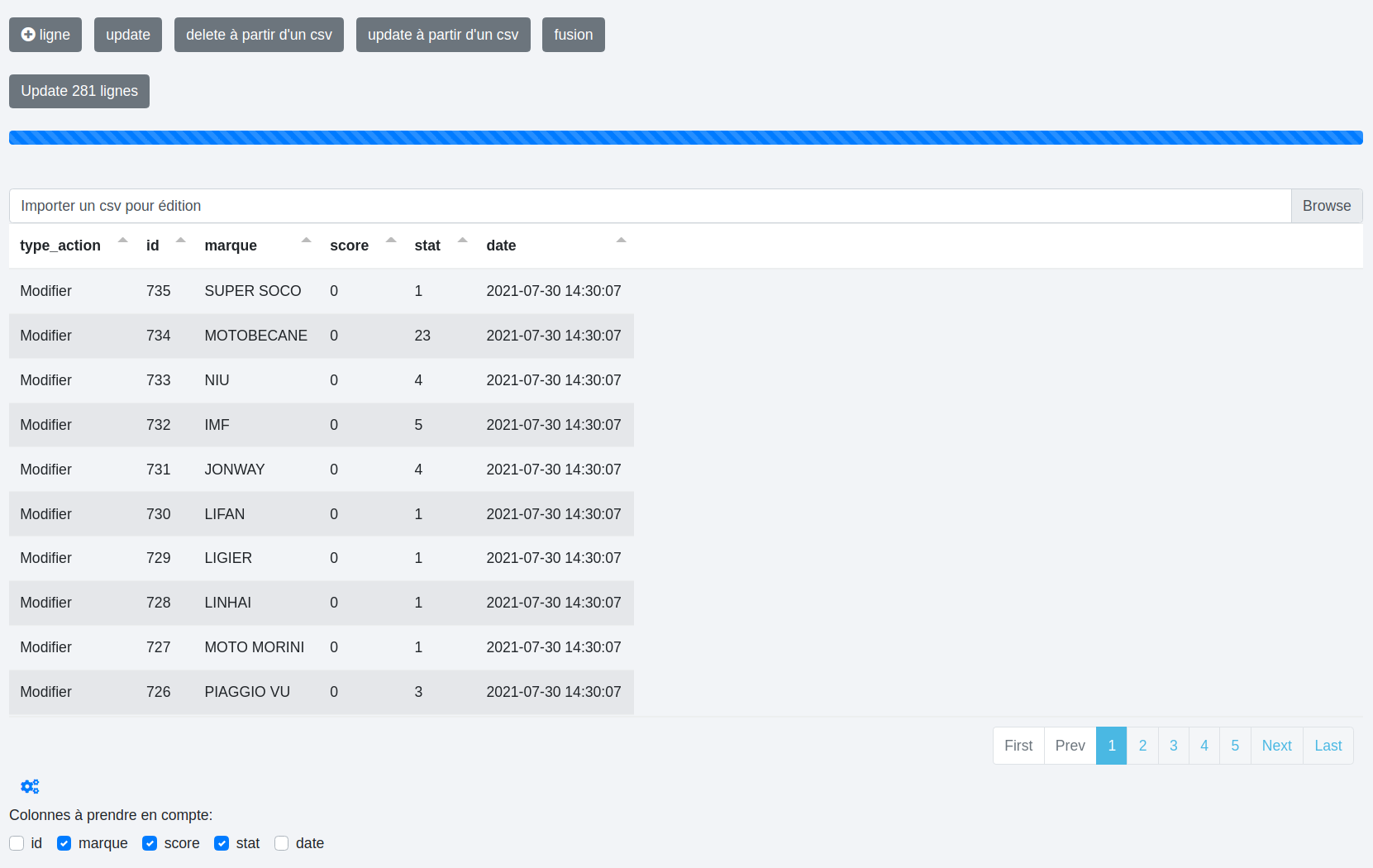Click the settings gears icon

30,787
